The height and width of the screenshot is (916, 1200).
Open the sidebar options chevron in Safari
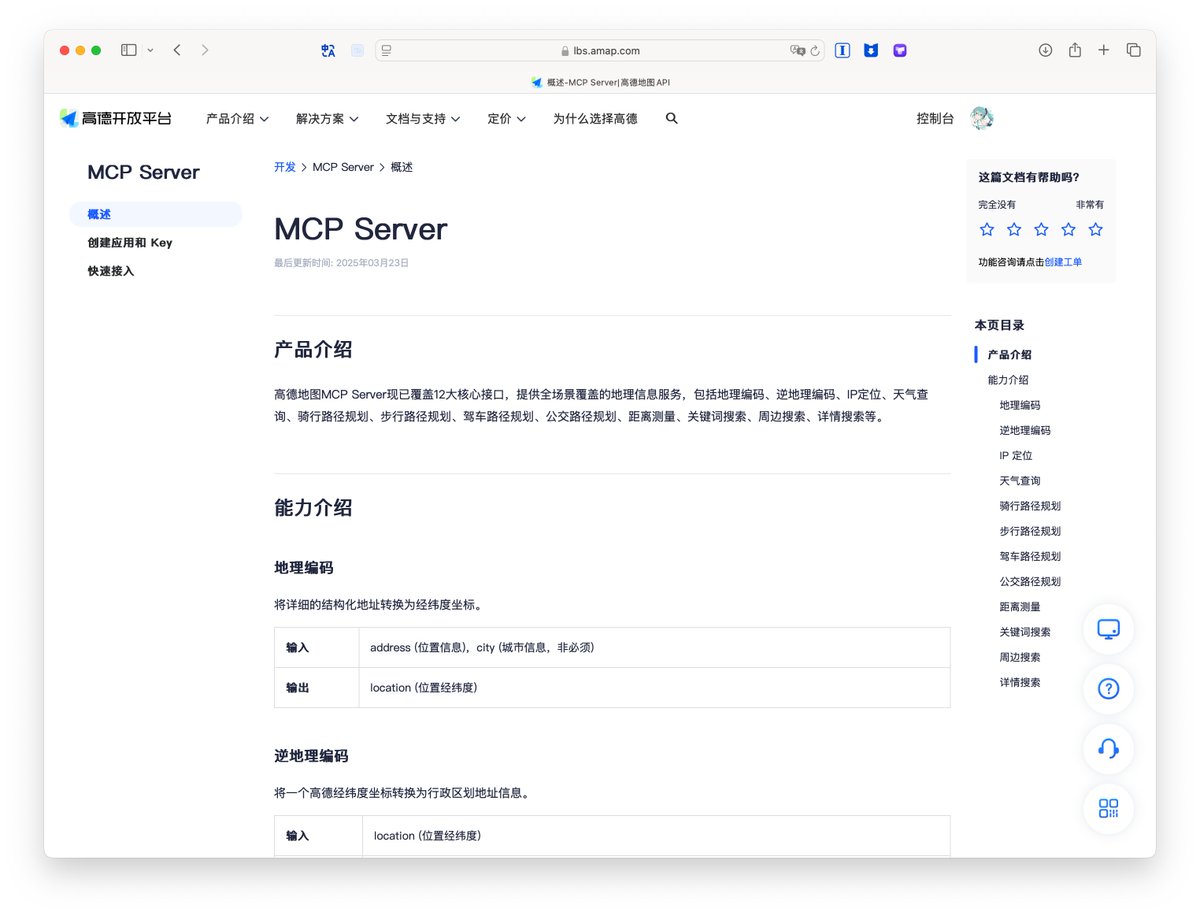(151, 50)
